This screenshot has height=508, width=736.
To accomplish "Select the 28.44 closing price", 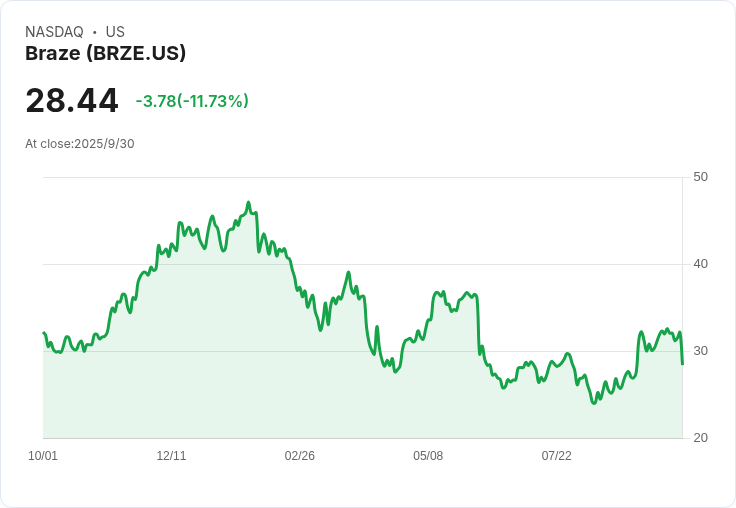I will [71, 101].
